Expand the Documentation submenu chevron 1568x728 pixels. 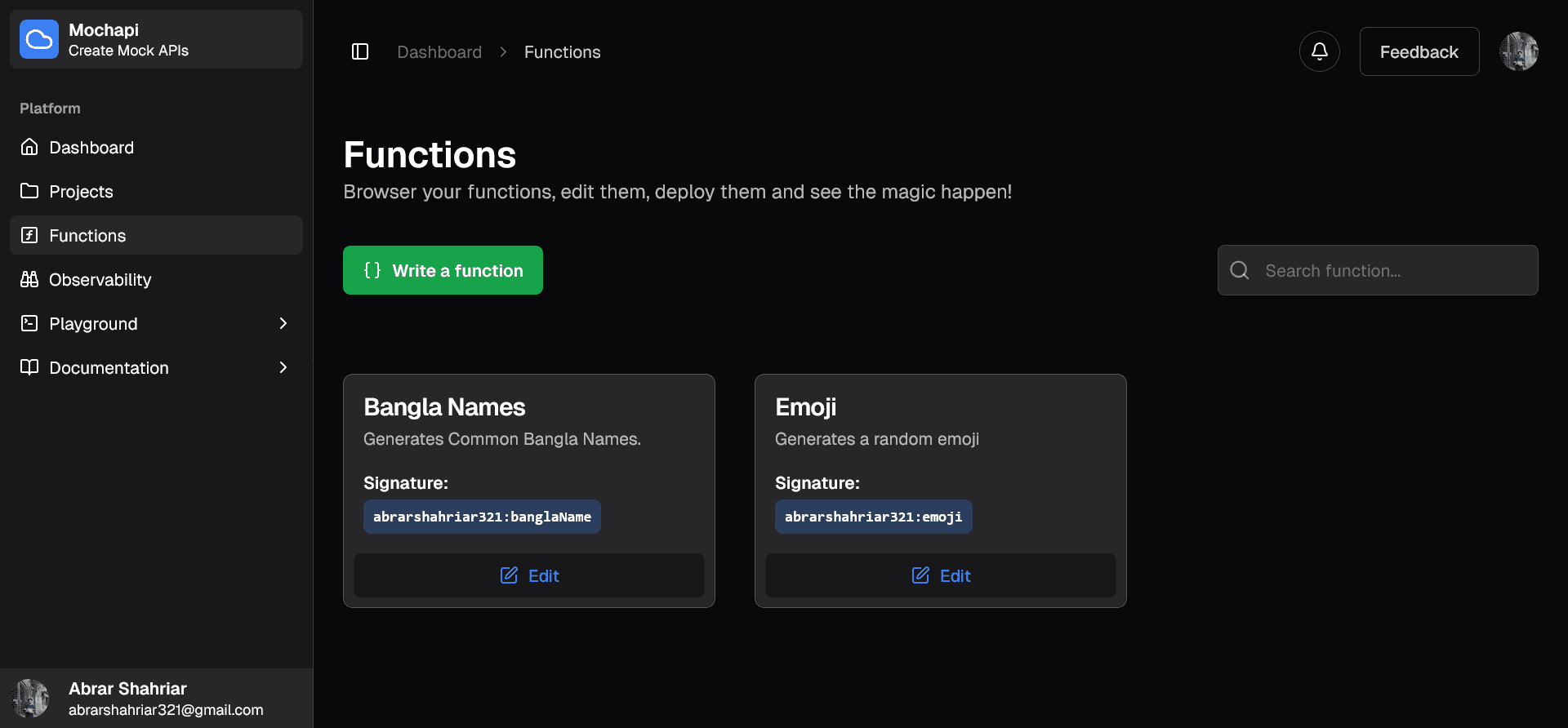coord(283,367)
